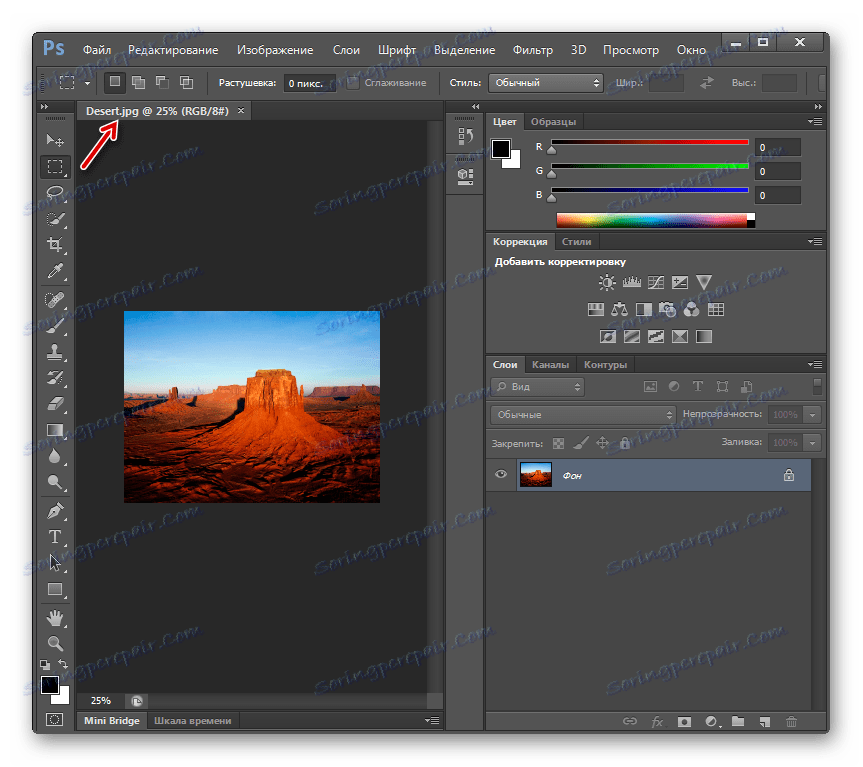
Task: Click the delete layer trash icon
Action: click(791, 721)
